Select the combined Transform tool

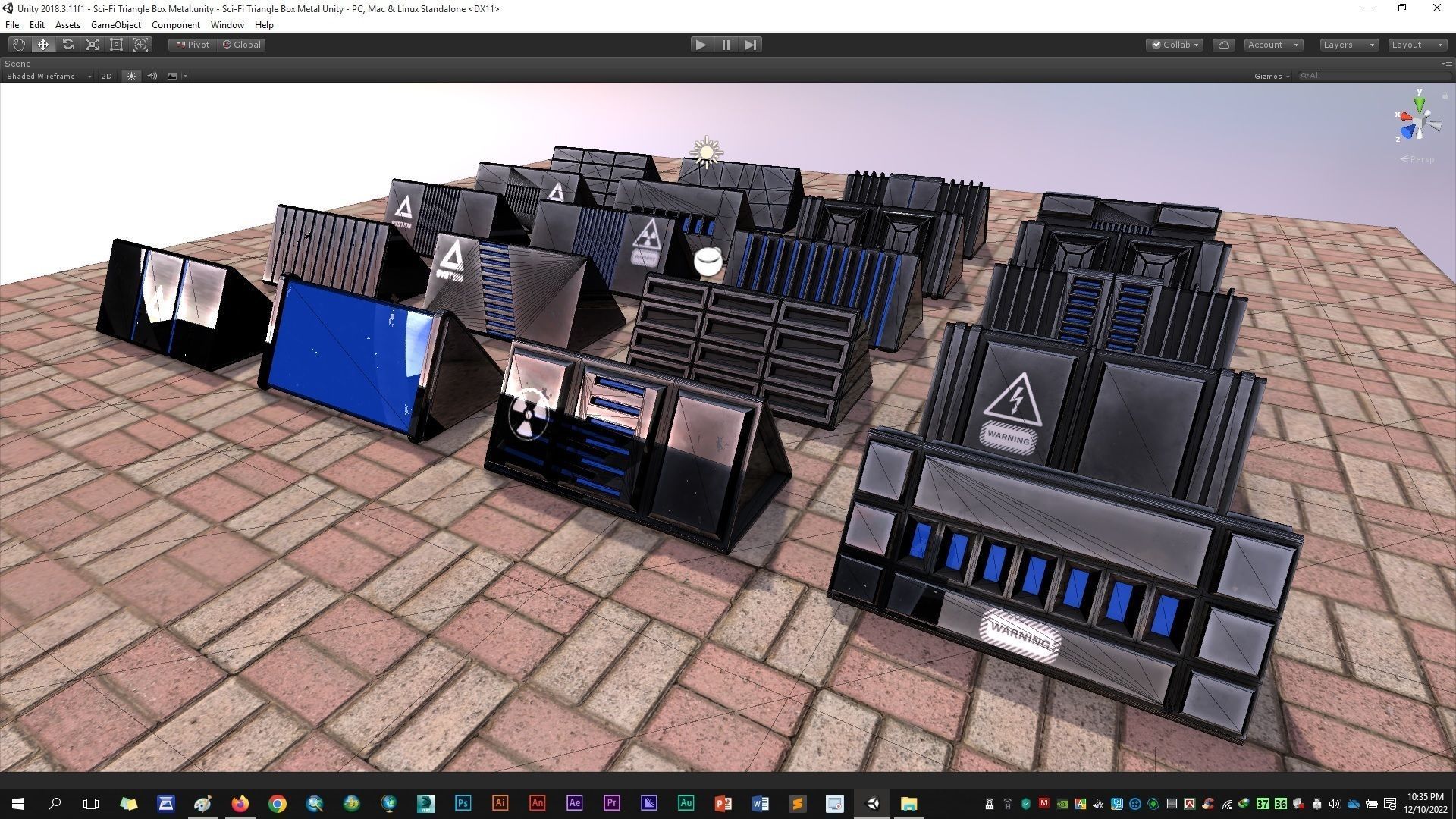140,45
